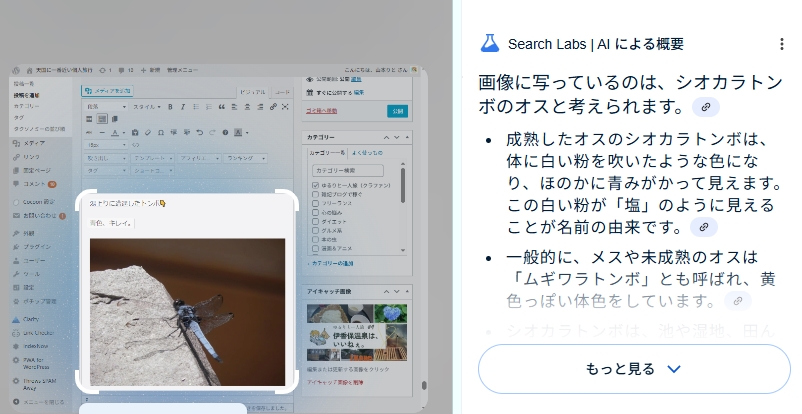Viewport: 802px width, 414px height.
Task: Insert horizontal line with the dash icon
Action: (x=102, y=133)
